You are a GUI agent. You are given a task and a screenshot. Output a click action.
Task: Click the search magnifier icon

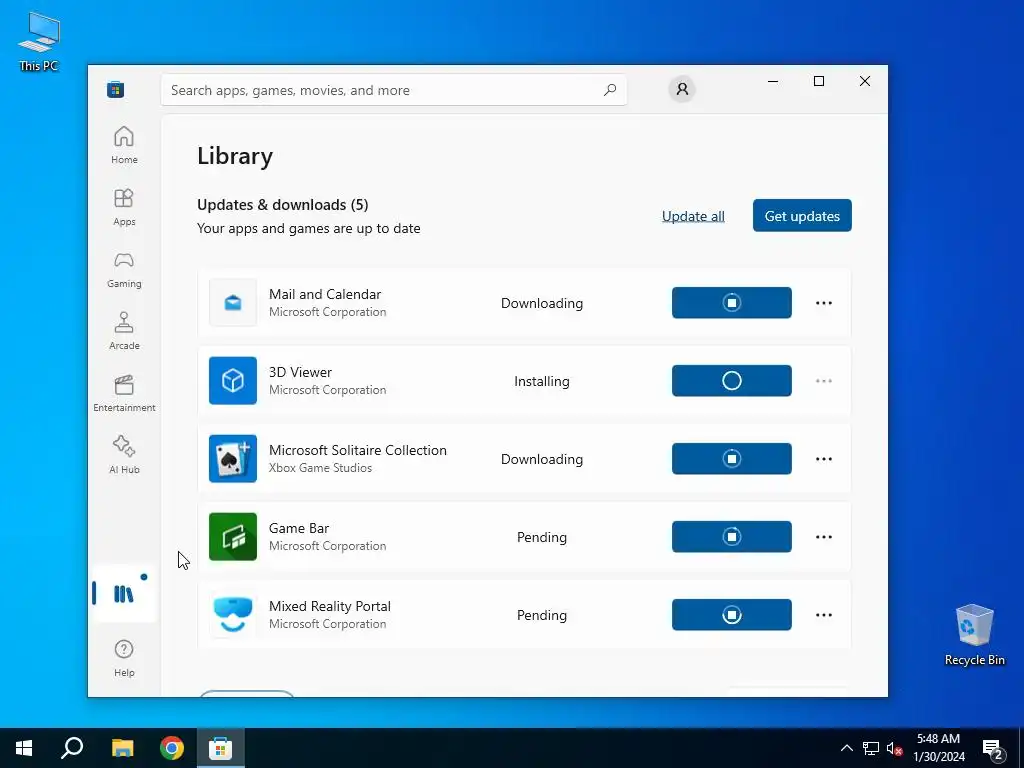pyautogui.click(x=610, y=90)
